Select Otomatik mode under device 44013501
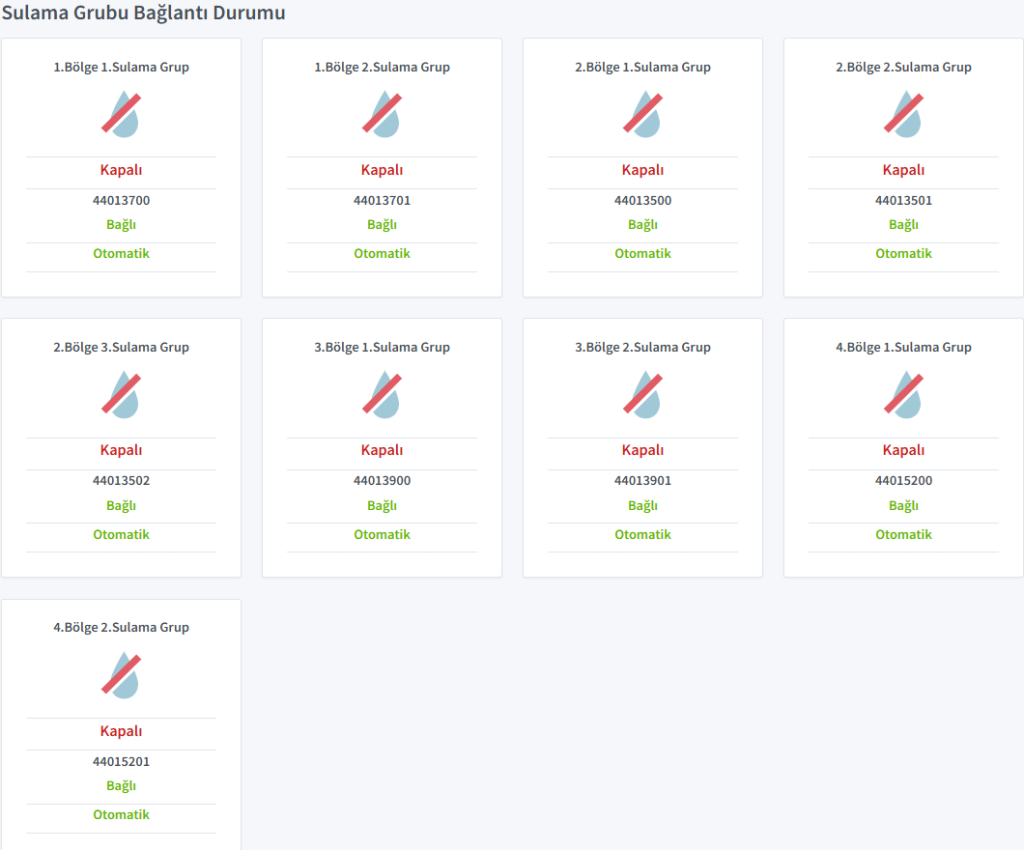Image resolution: width=1024 pixels, height=850 pixels. click(x=904, y=253)
